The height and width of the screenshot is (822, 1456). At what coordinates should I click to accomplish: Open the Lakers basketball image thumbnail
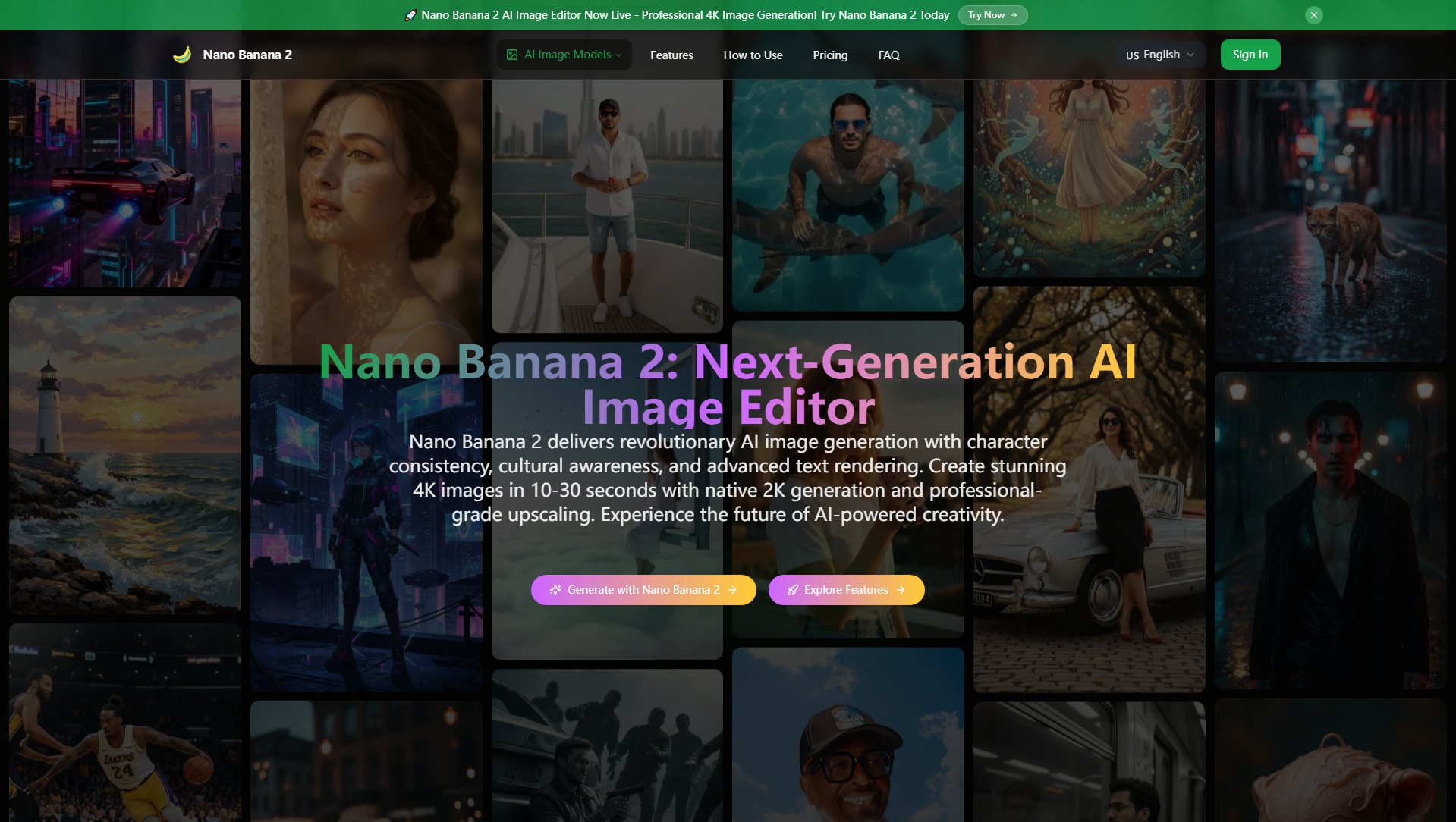pyautogui.click(x=124, y=728)
